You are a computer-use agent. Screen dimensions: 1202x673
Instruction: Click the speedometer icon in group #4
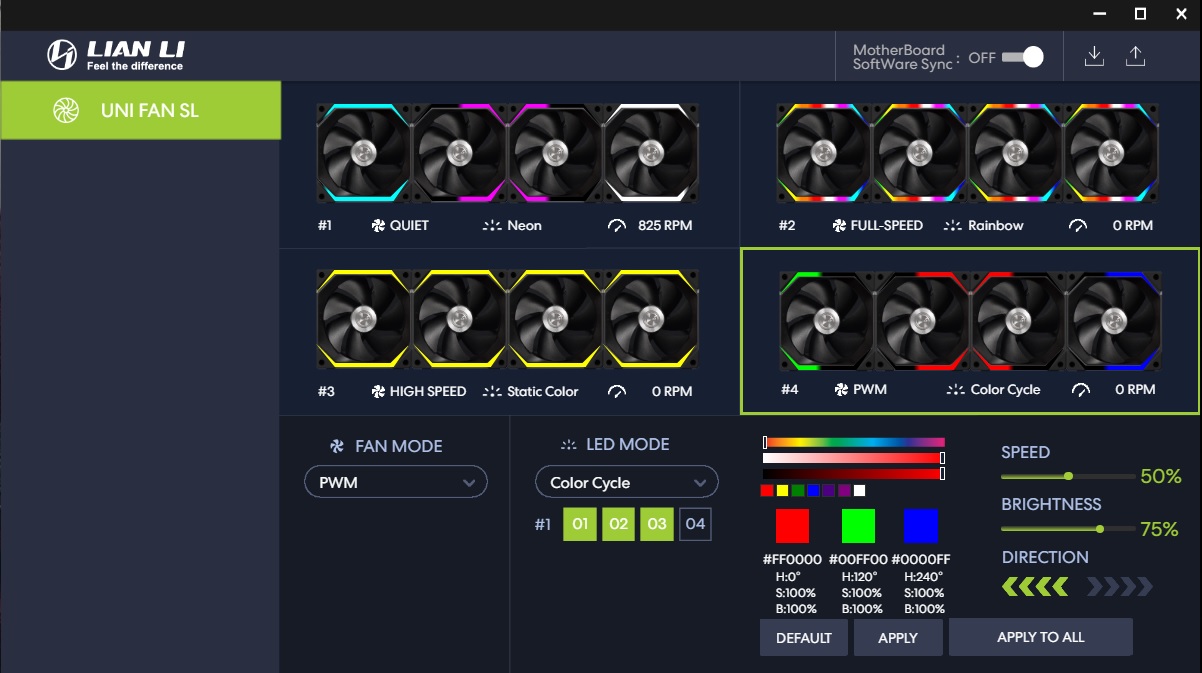[x=1080, y=390]
